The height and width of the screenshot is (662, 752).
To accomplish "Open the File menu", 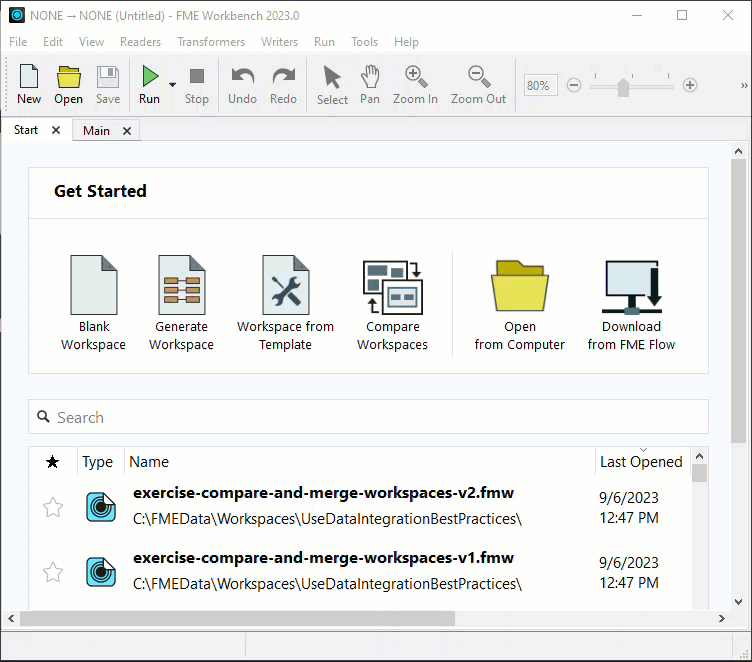I will (x=18, y=42).
